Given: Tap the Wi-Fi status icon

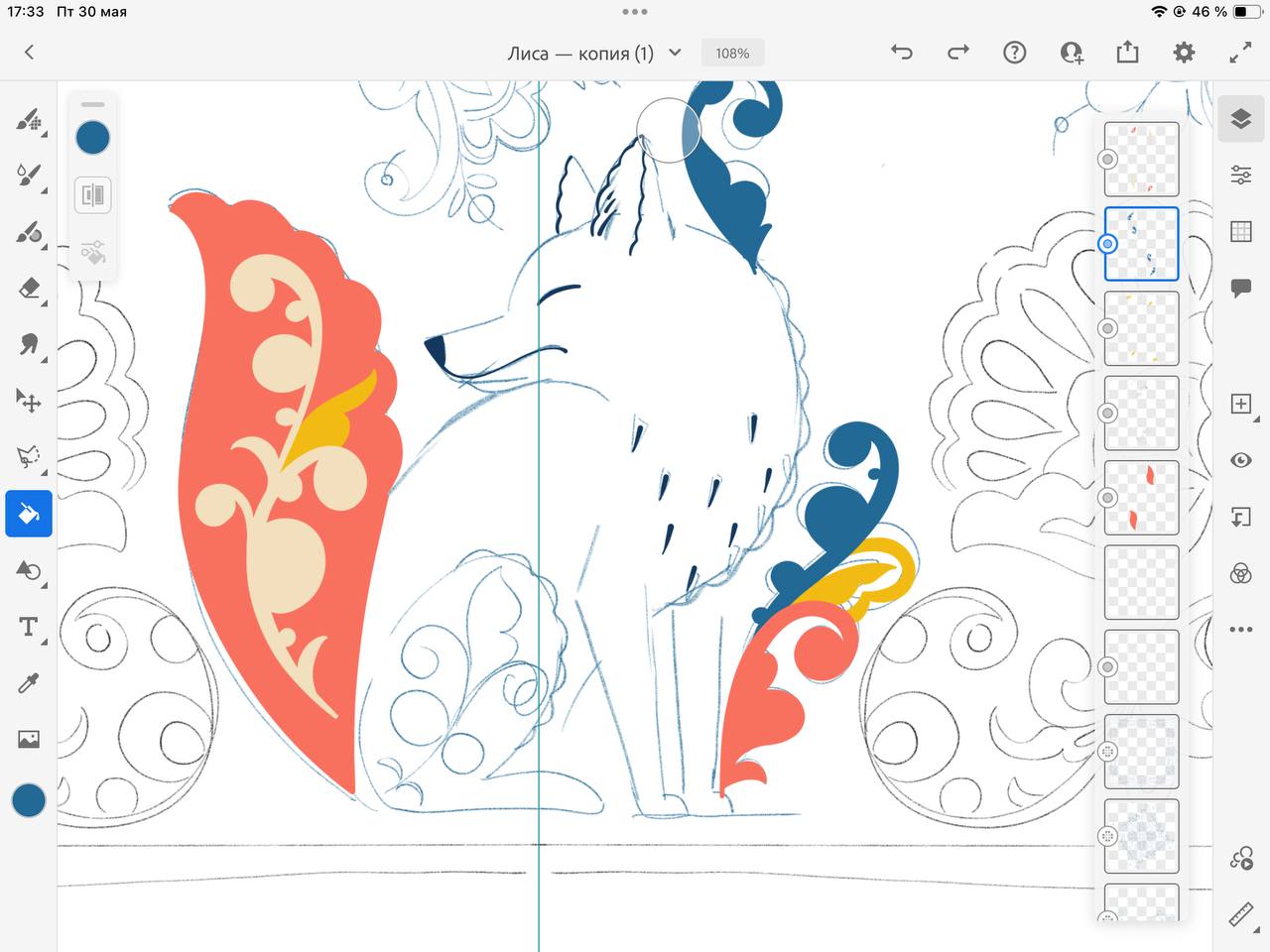Looking at the screenshot, I should tap(1159, 12).
